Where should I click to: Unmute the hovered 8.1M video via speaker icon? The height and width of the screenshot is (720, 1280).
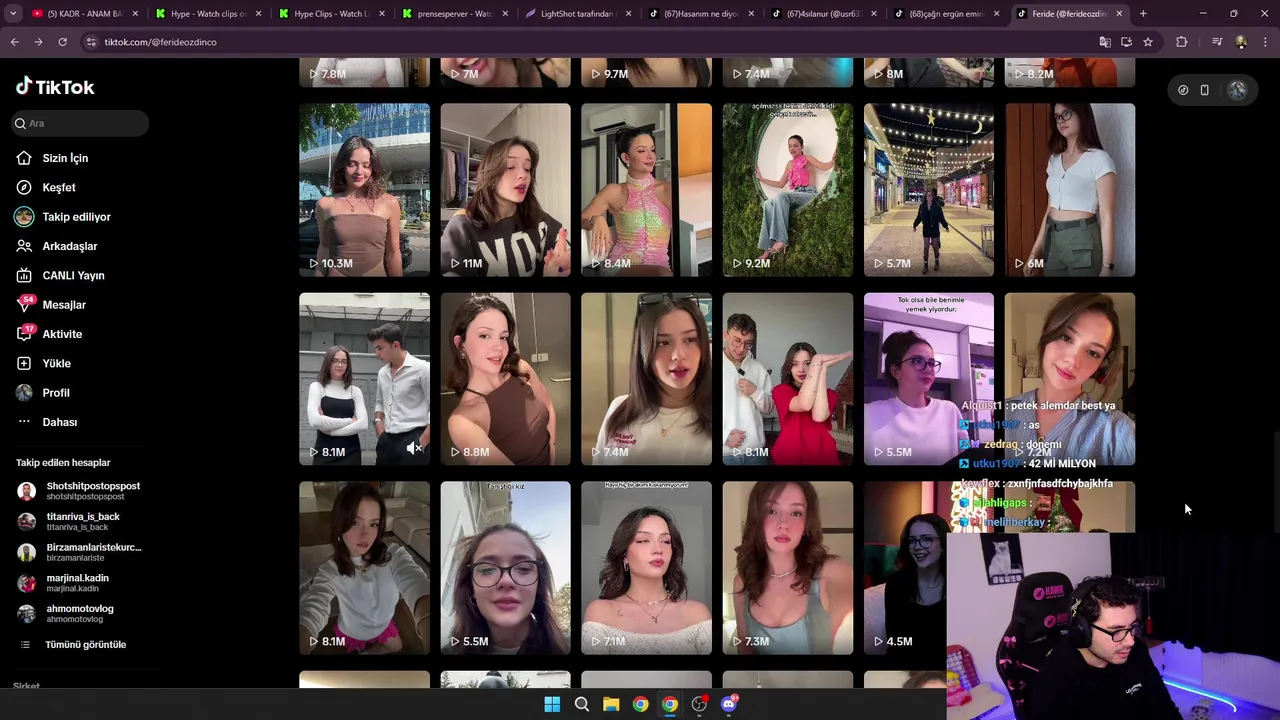(x=414, y=449)
